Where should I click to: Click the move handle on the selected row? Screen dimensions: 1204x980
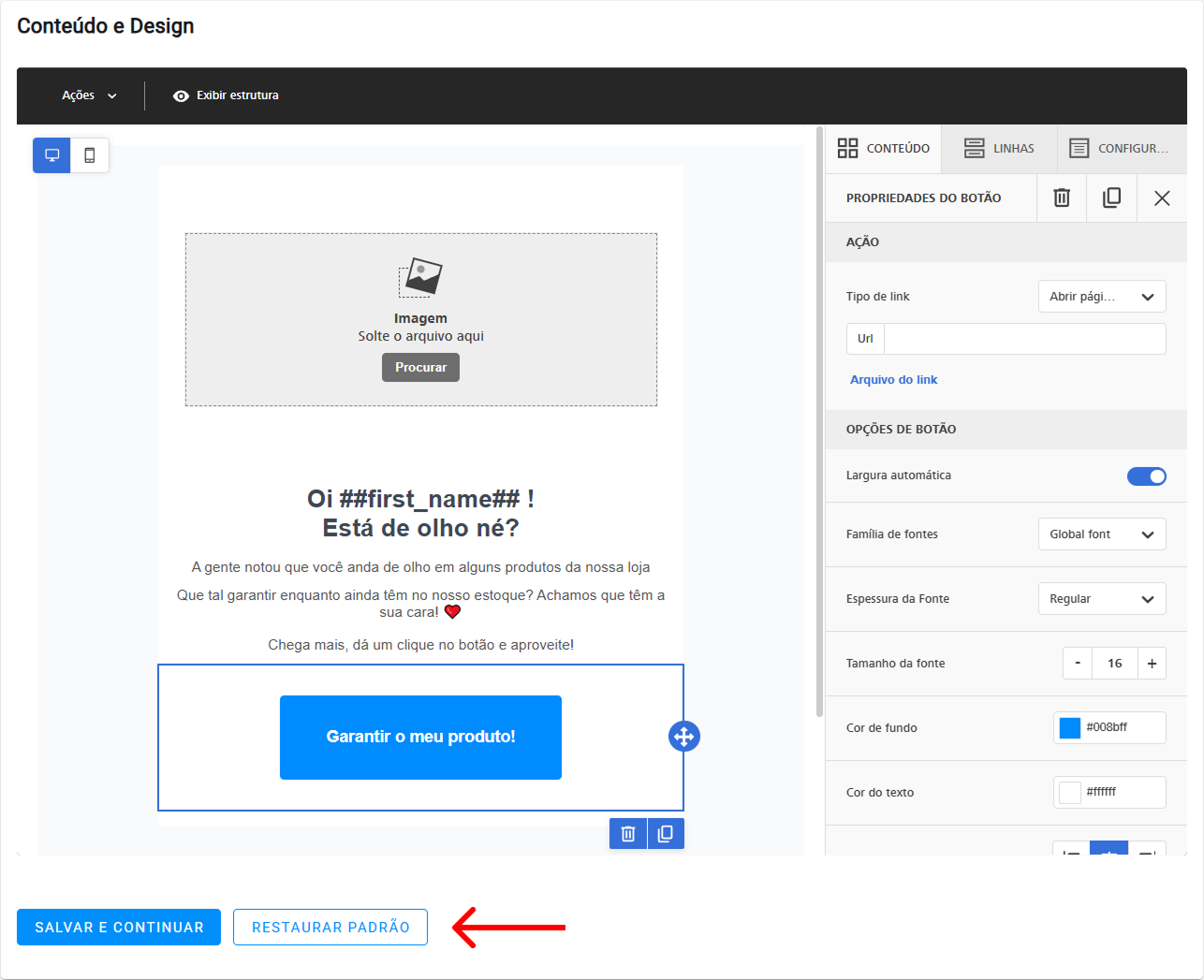click(684, 737)
